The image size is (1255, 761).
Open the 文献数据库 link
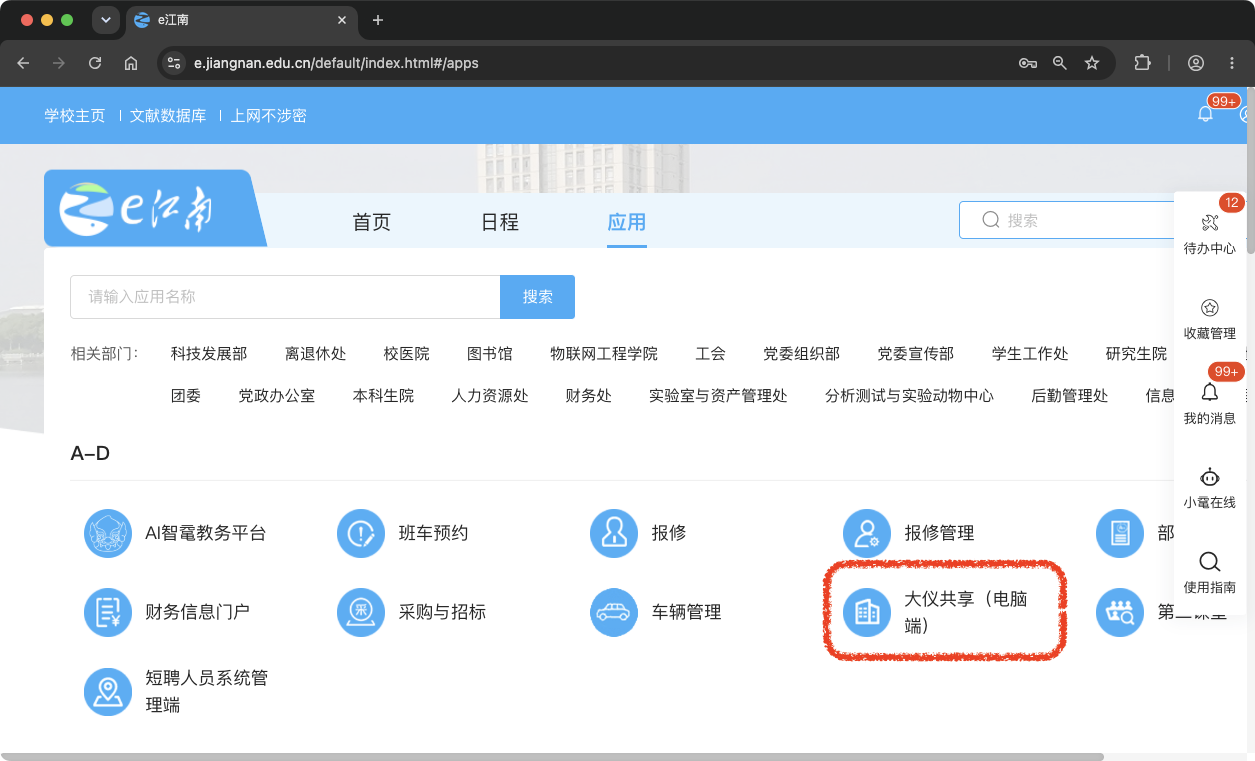click(x=168, y=116)
